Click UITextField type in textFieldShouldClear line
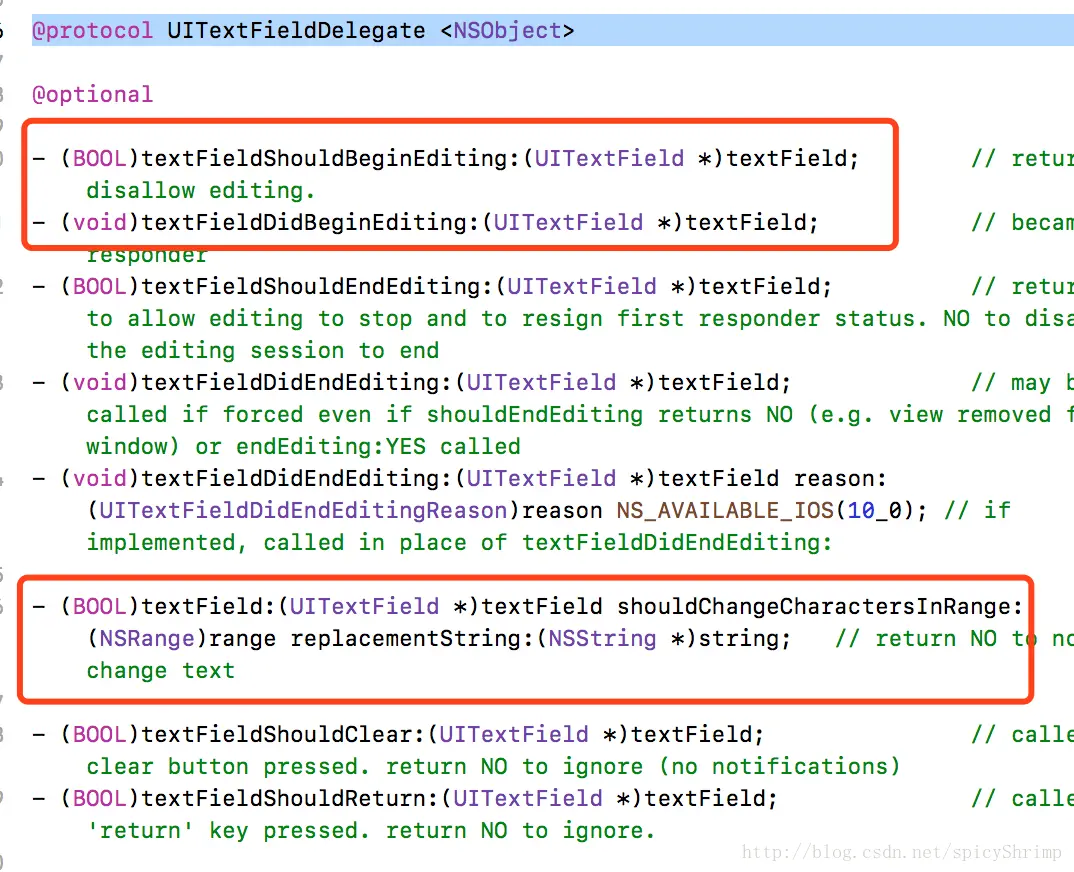This screenshot has width=1074, height=872. (514, 734)
